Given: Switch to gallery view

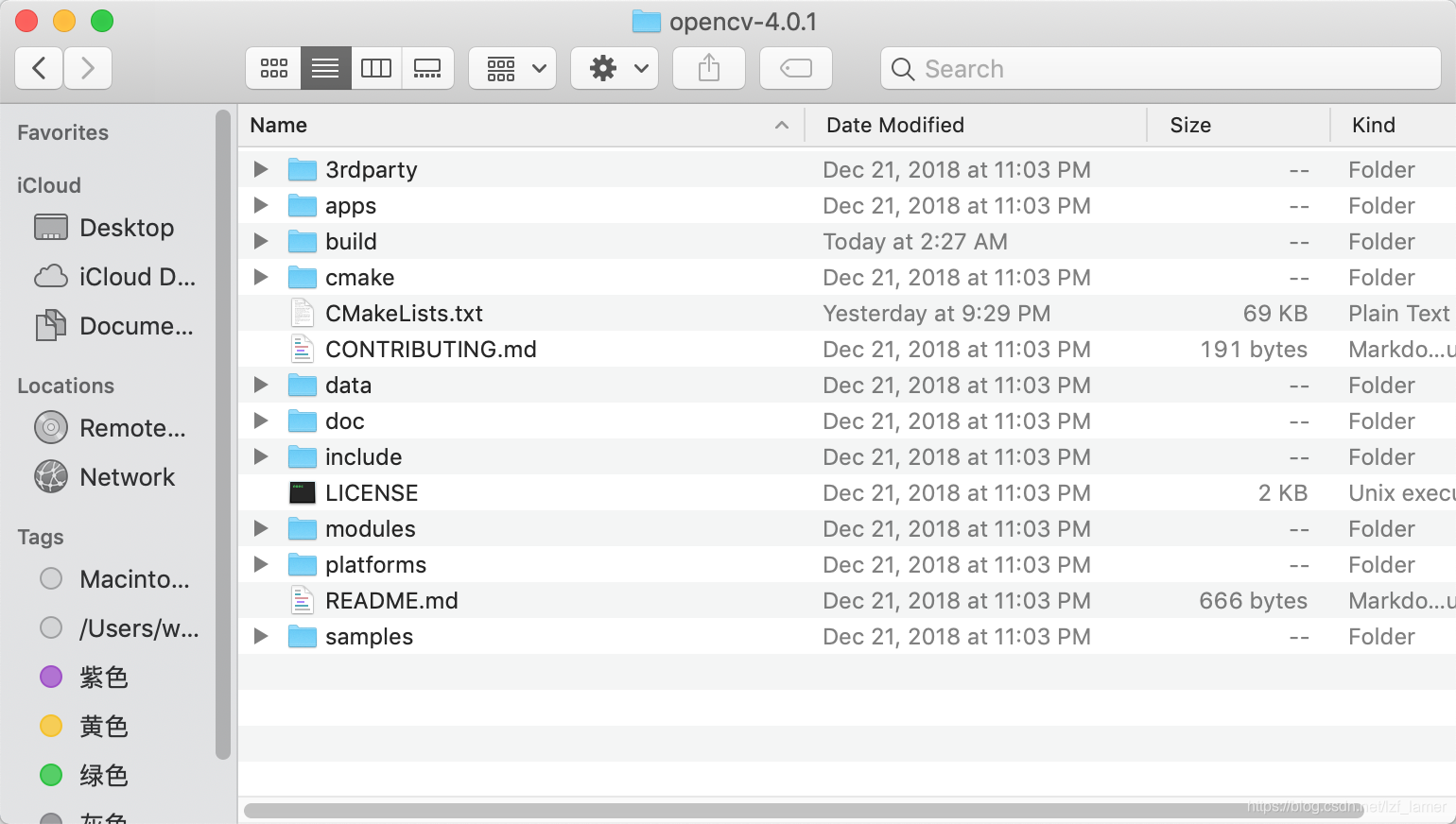Looking at the screenshot, I should pos(427,68).
